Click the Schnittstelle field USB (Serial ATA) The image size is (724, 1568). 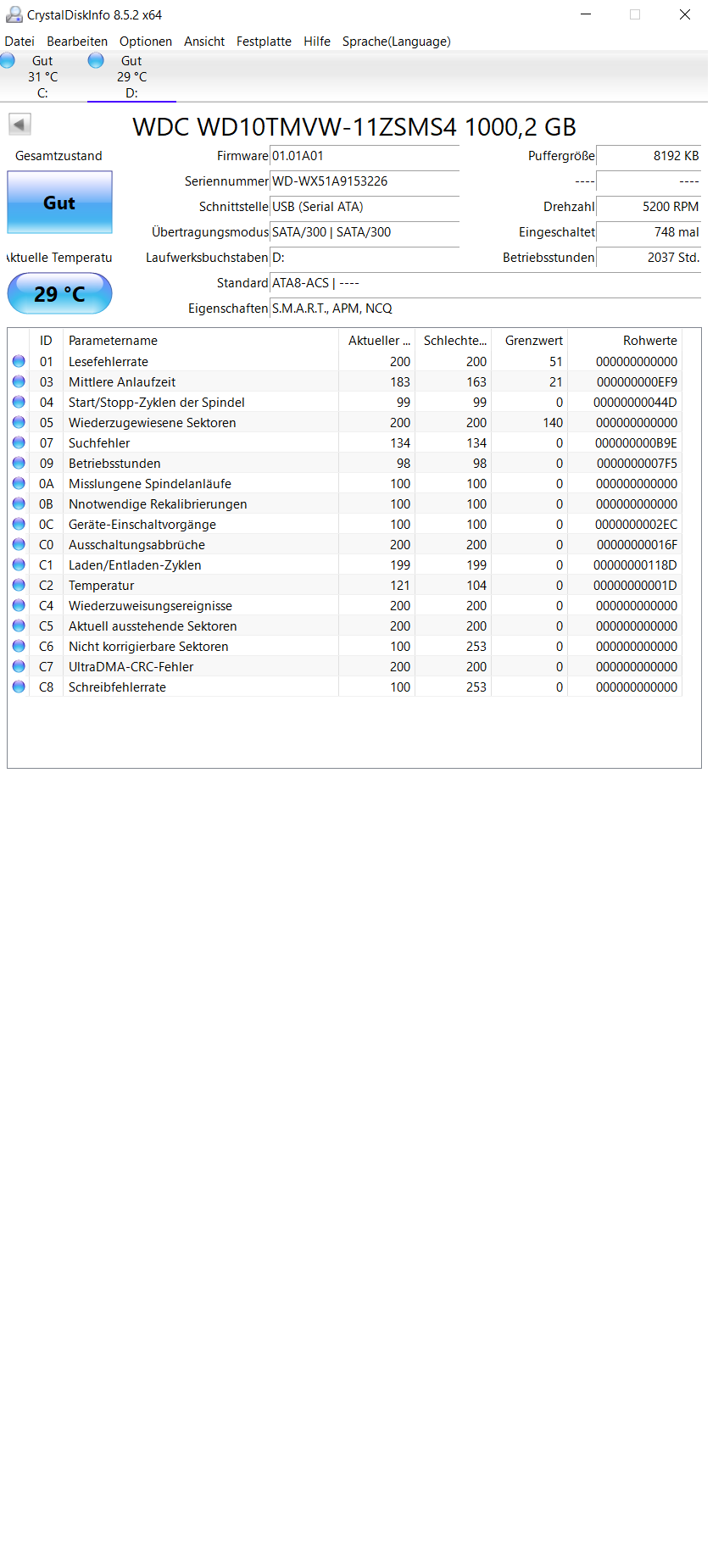click(x=365, y=207)
